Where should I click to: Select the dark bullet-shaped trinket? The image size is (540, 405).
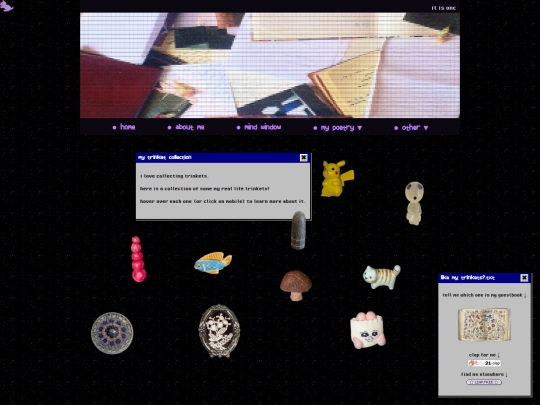click(298, 230)
